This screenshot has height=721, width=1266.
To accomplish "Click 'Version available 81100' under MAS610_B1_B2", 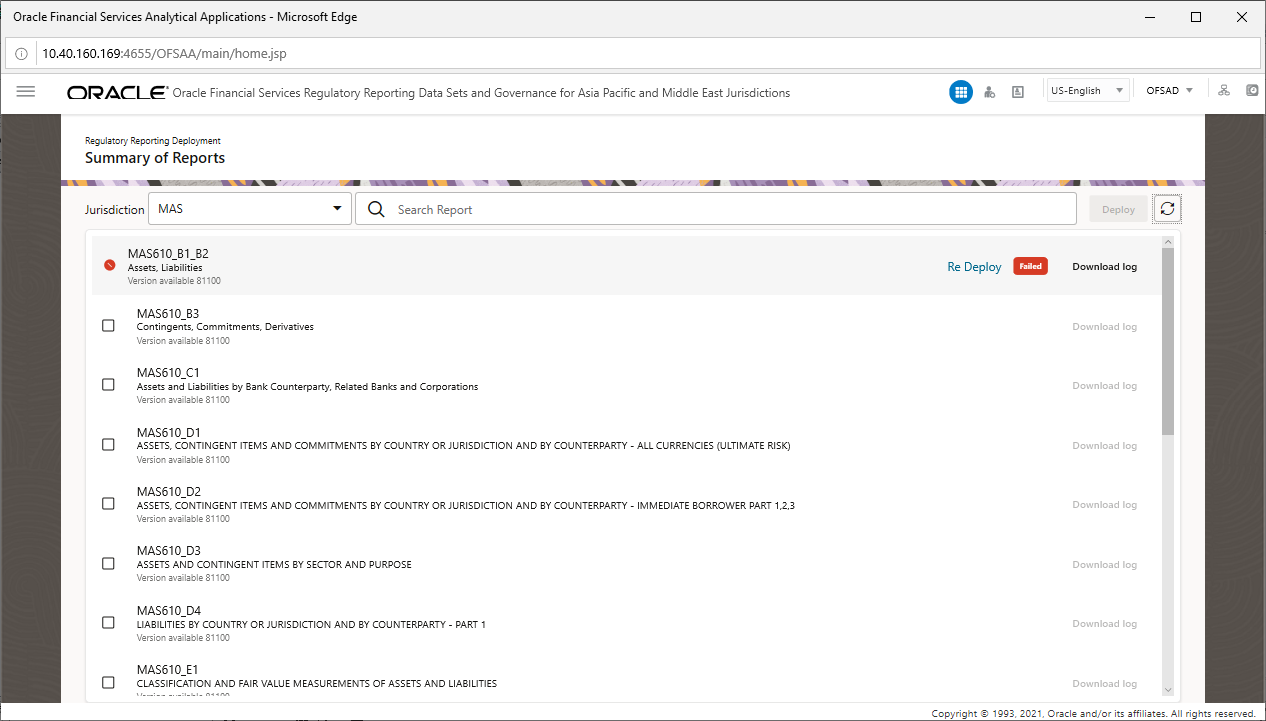I will [x=174, y=281].
